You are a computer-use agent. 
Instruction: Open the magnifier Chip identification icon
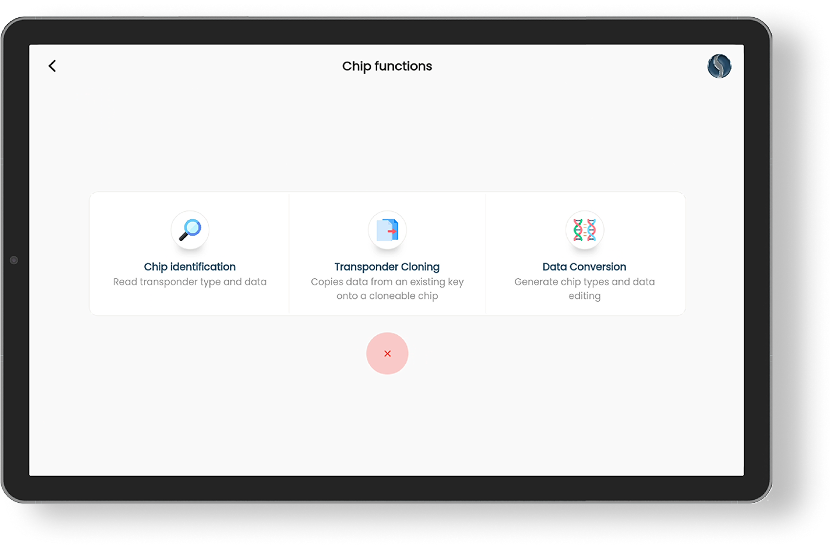[x=190, y=230]
